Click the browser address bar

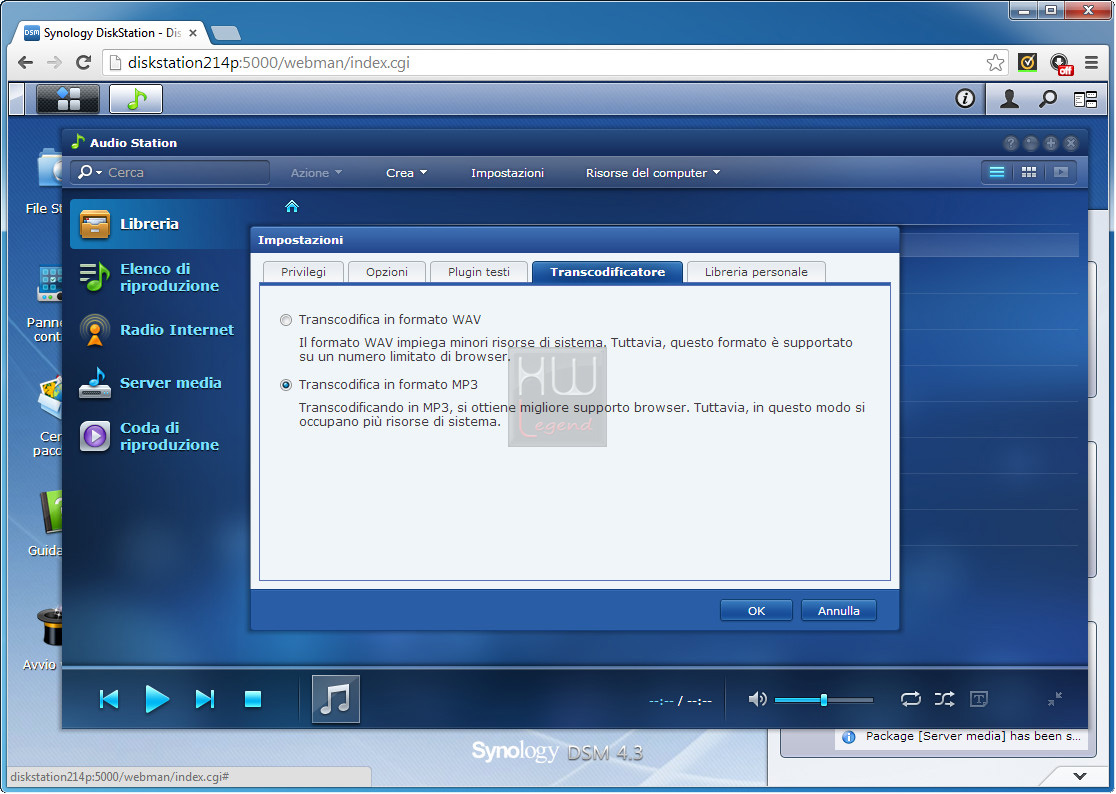tap(555, 63)
